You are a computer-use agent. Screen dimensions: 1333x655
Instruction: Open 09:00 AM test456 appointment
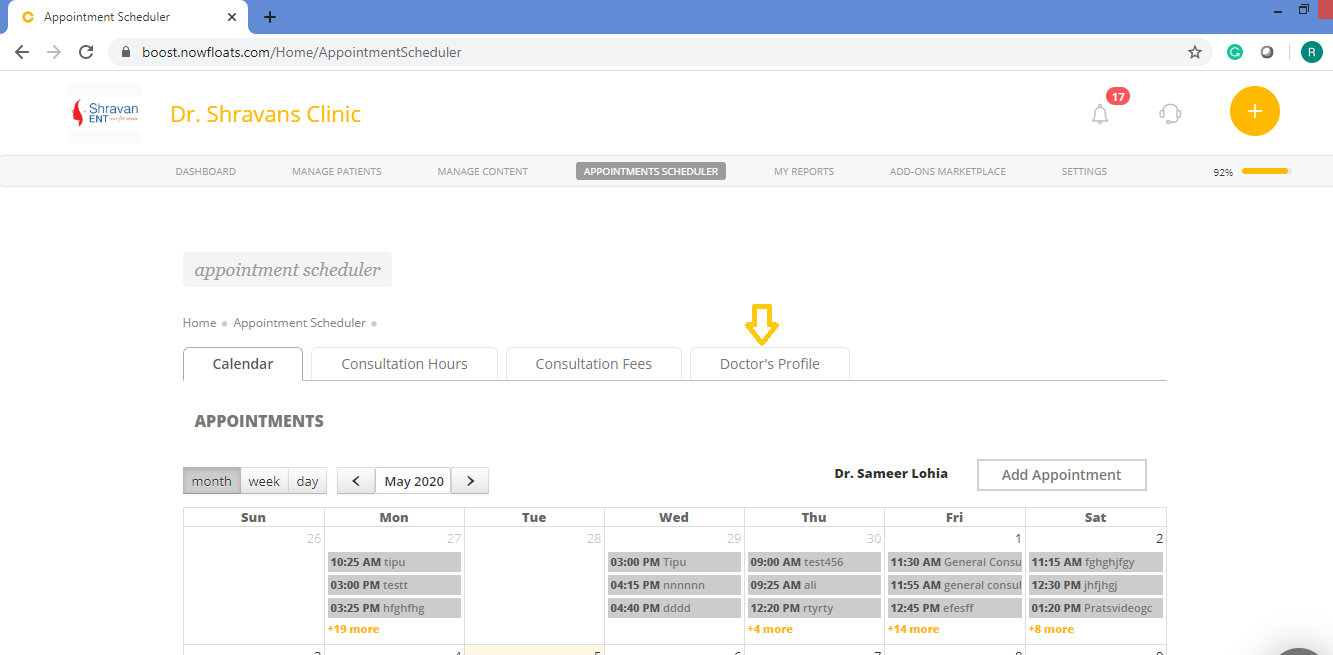pyautogui.click(x=814, y=562)
